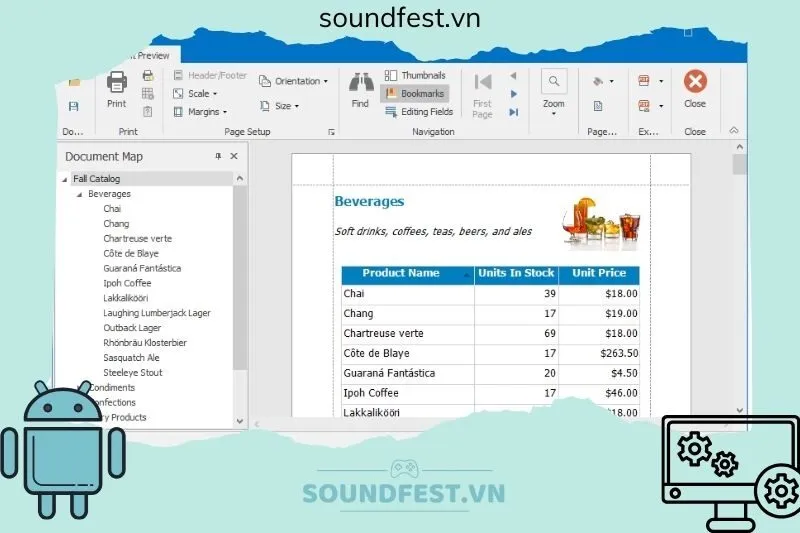Select Fall Catalog in Document Map
The image size is (800, 533).
96,179
